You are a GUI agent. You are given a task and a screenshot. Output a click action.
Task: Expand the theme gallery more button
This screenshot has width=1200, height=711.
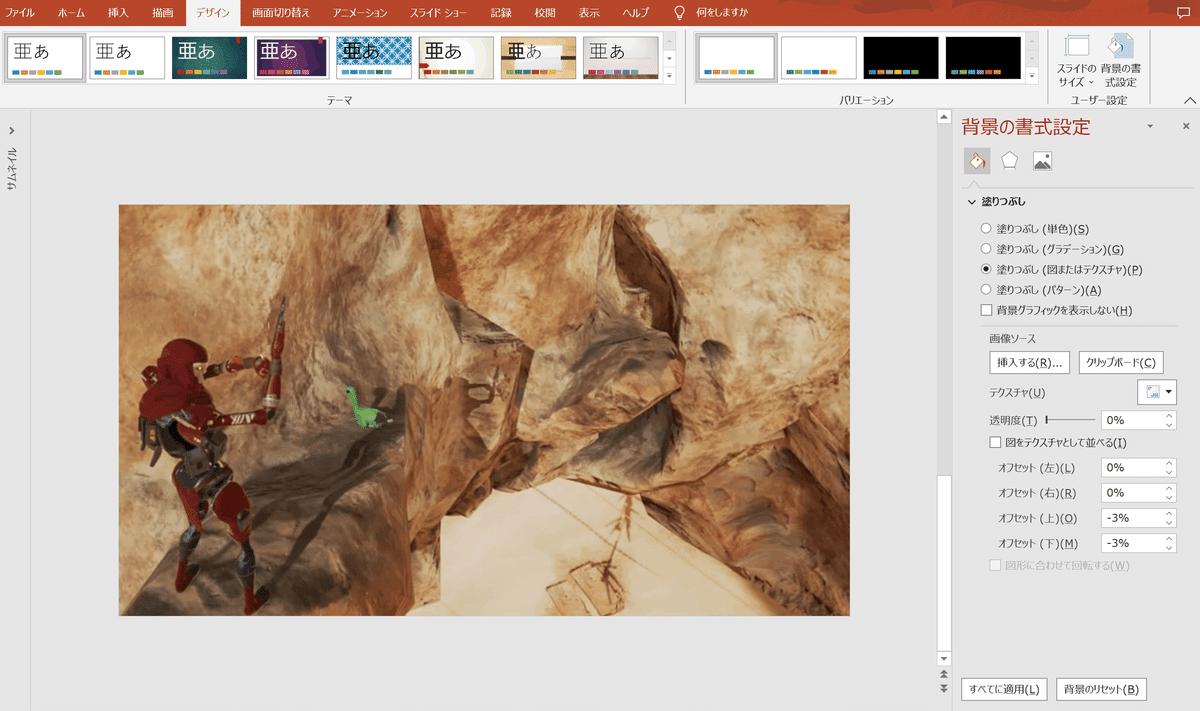click(x=669, y=76)
